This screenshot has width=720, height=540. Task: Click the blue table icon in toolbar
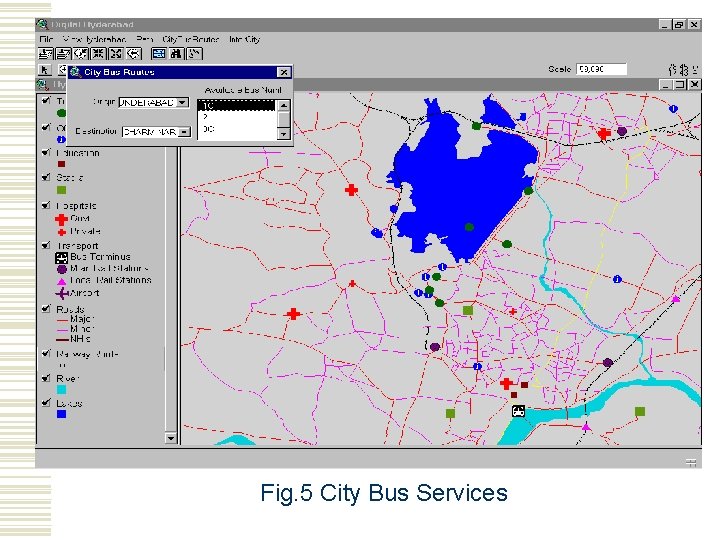(158, 54)
